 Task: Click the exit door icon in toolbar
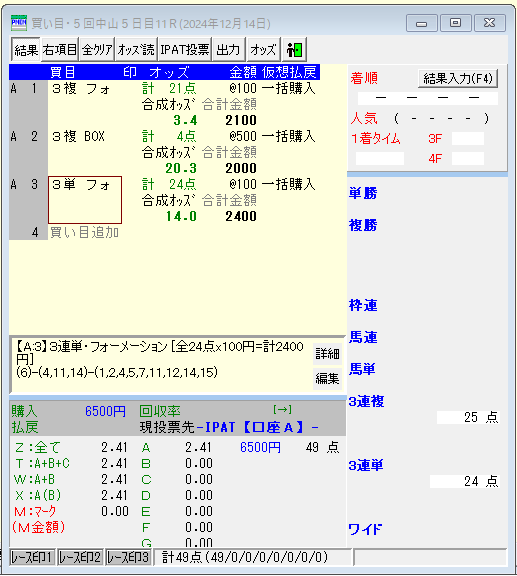tap(294, 50)
